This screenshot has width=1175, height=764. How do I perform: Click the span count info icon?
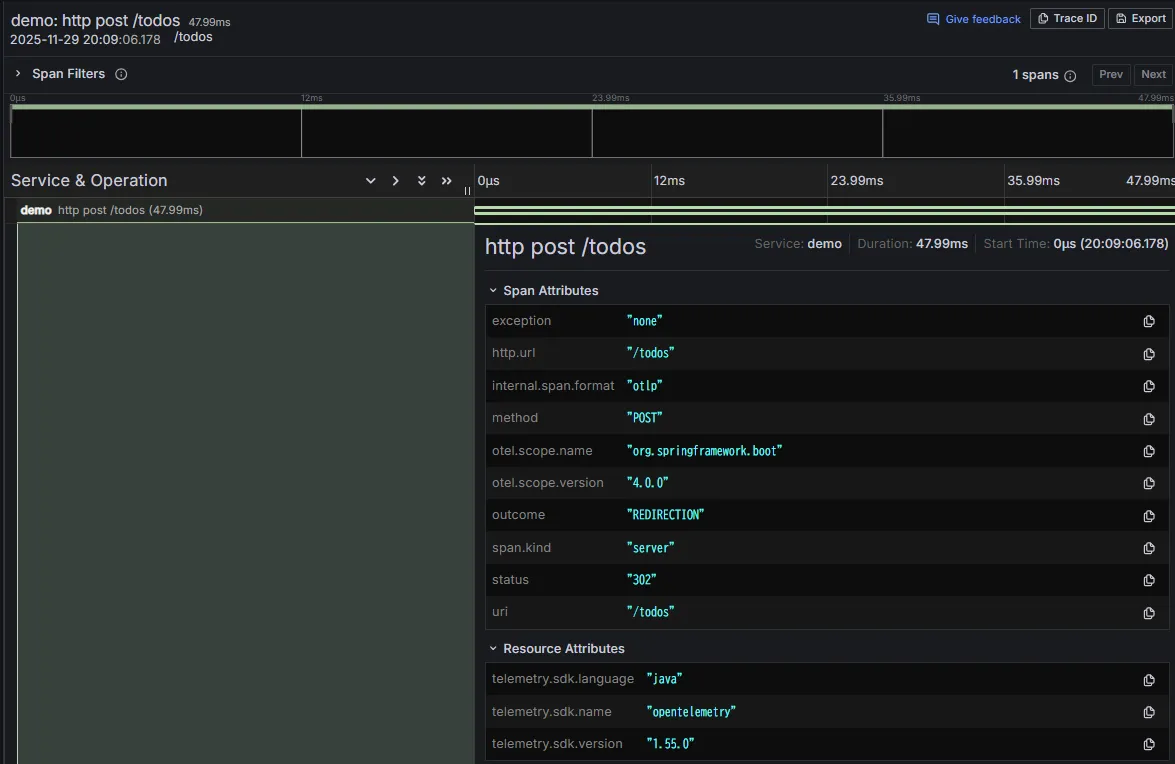click(x=1070, y=76)
